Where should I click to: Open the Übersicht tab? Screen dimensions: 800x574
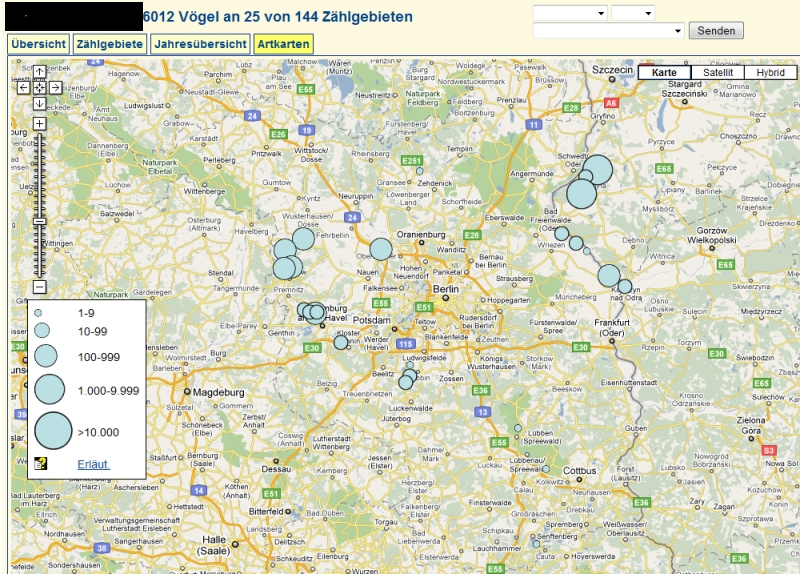39,44
